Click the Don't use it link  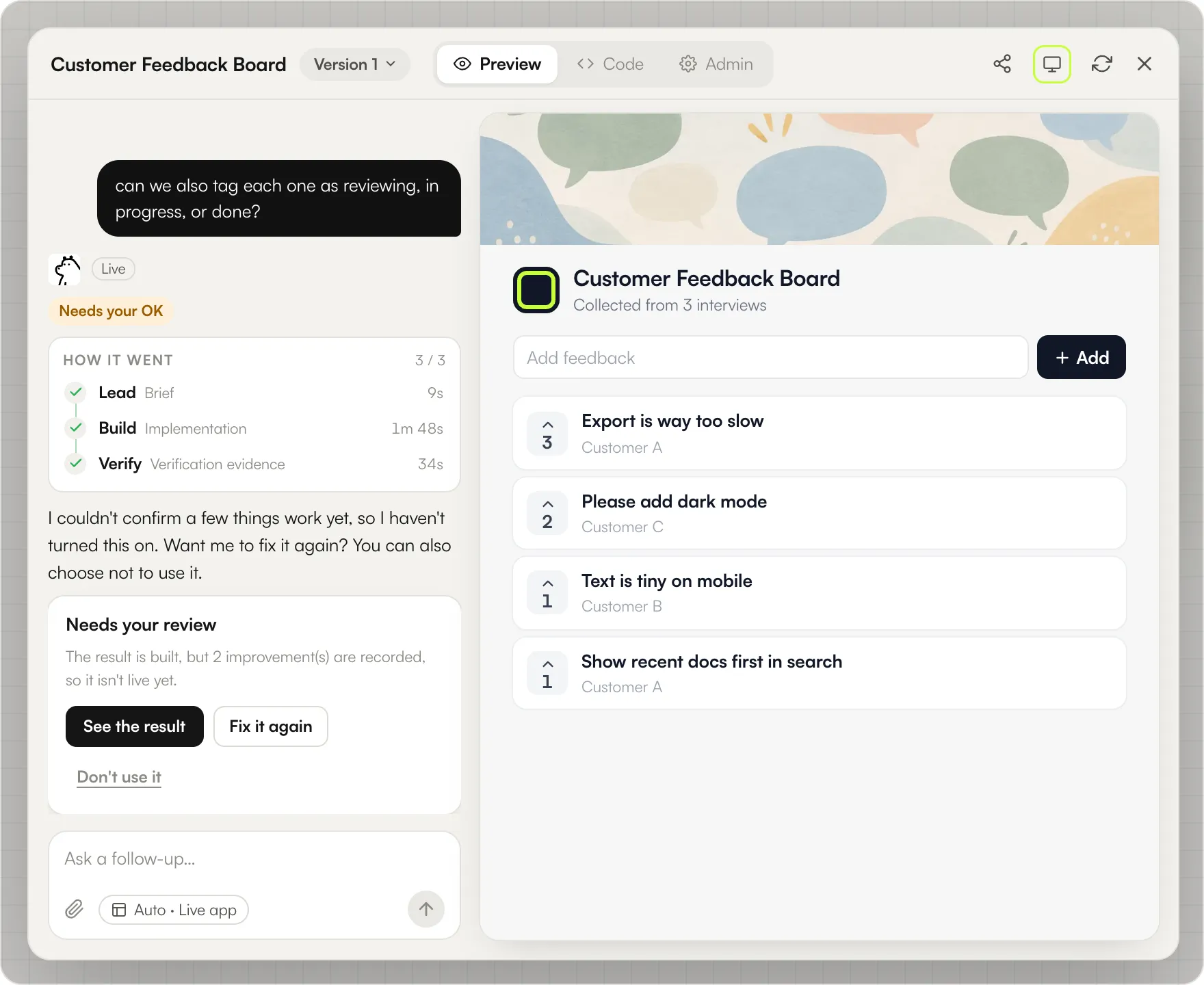[119, 777]
